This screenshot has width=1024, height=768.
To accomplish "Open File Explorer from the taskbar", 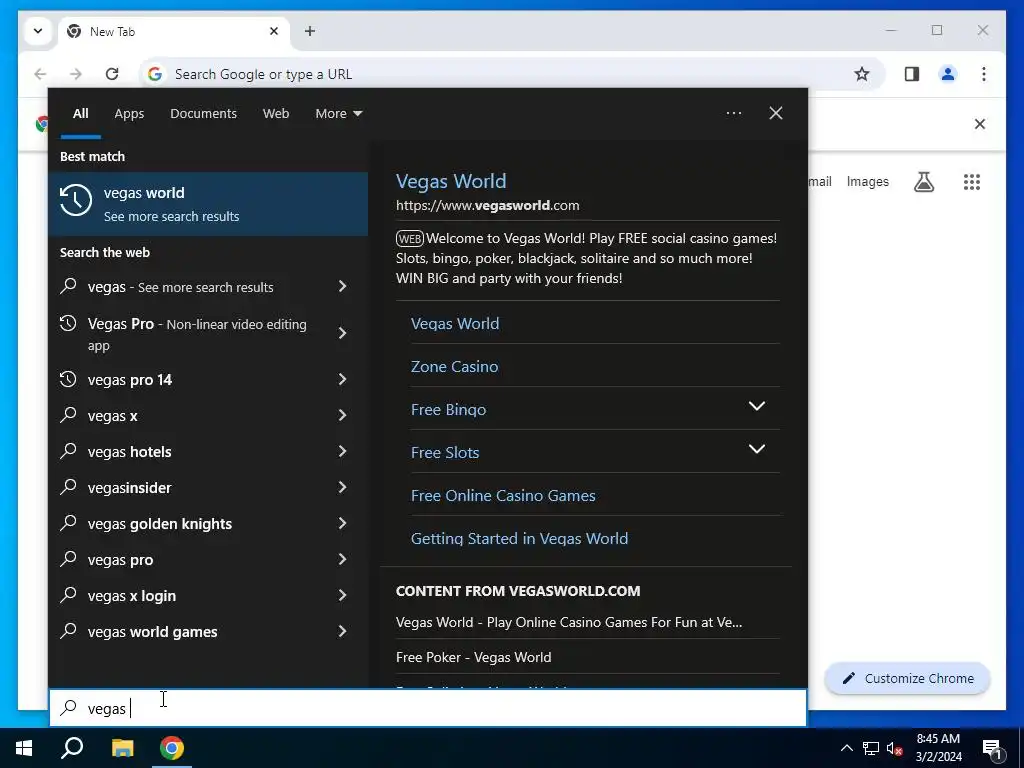I will tap(122, 748).
